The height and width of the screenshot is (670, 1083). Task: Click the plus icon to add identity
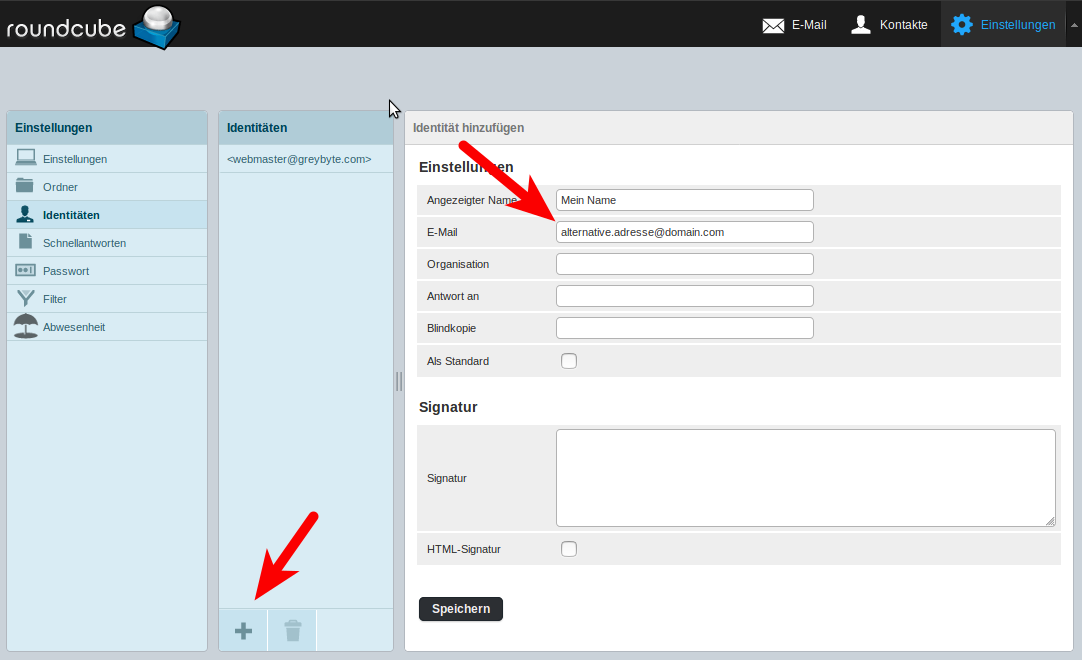pyautogui.click(x=243, y=631)
